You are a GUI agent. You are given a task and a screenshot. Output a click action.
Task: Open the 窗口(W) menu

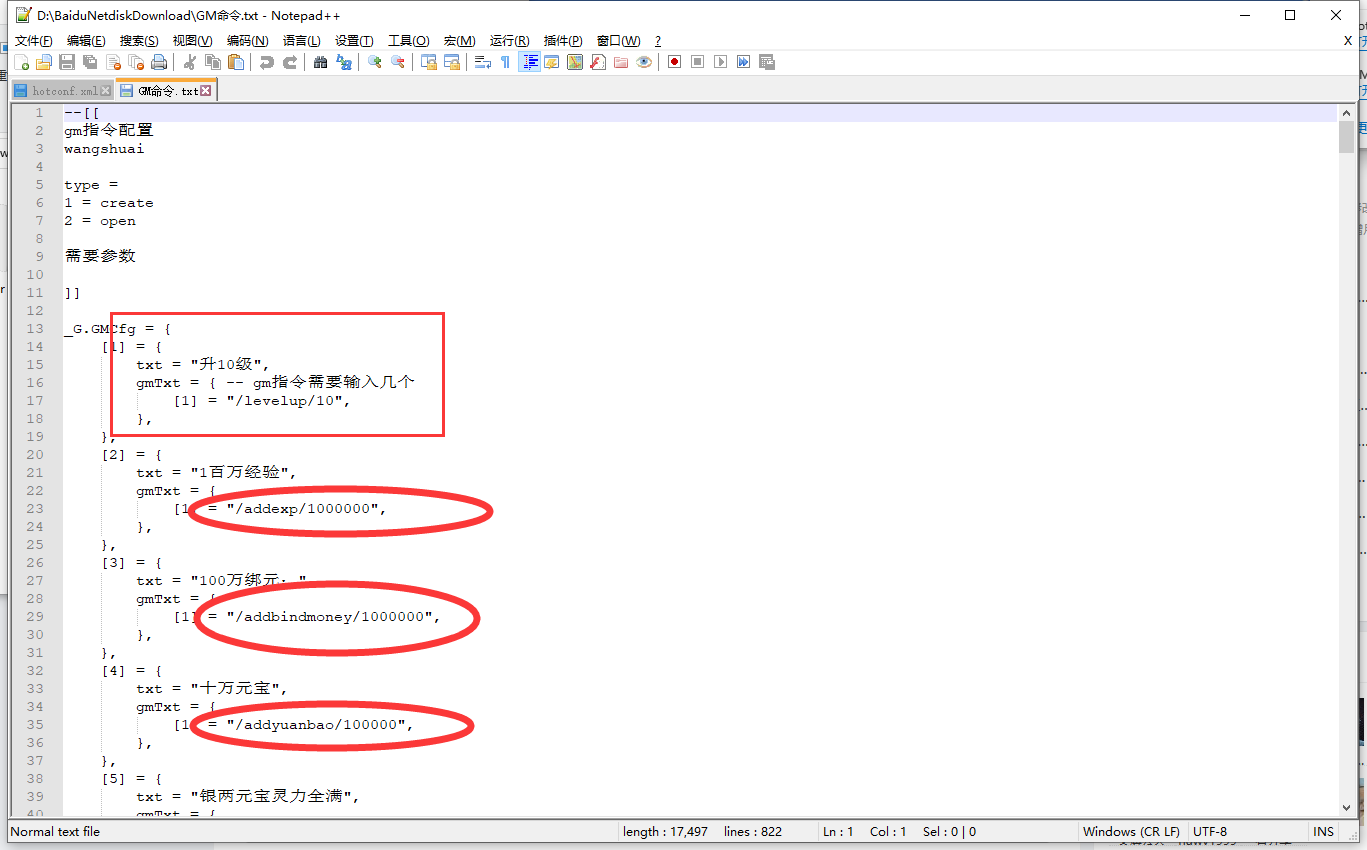point(618,41)
